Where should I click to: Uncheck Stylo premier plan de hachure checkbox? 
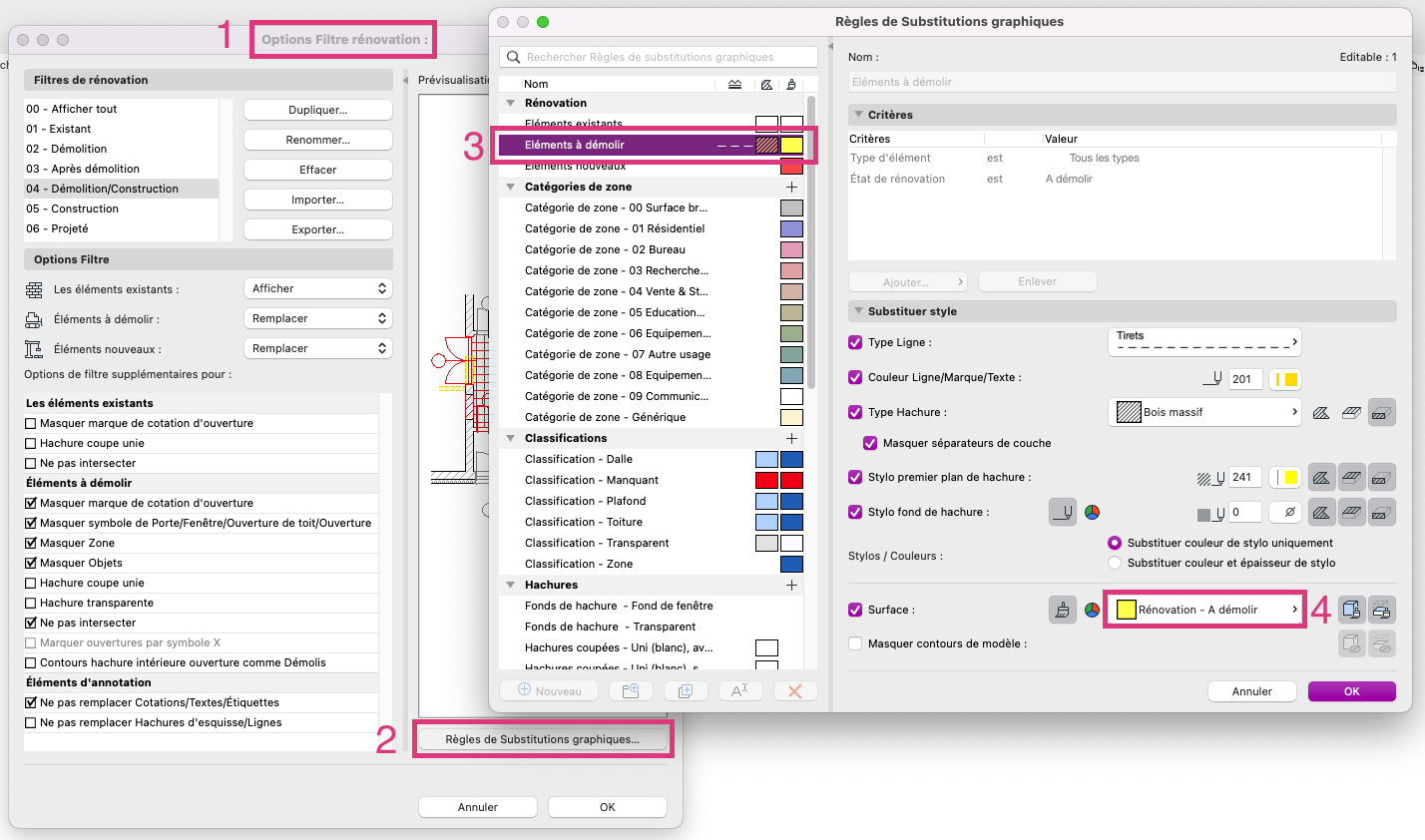[855, 477]
